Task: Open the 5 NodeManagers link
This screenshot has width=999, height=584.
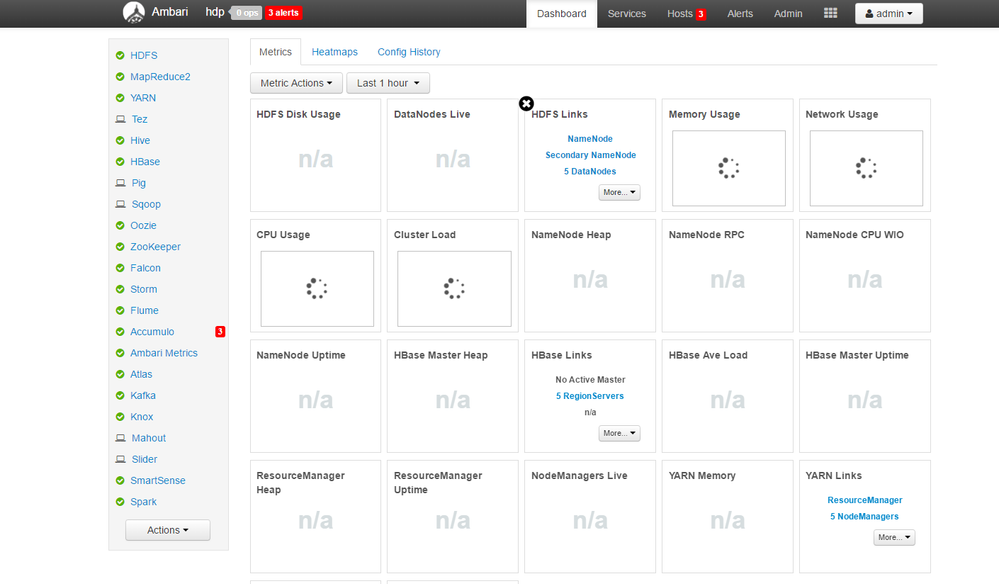Action: click(x=864, y=516)
